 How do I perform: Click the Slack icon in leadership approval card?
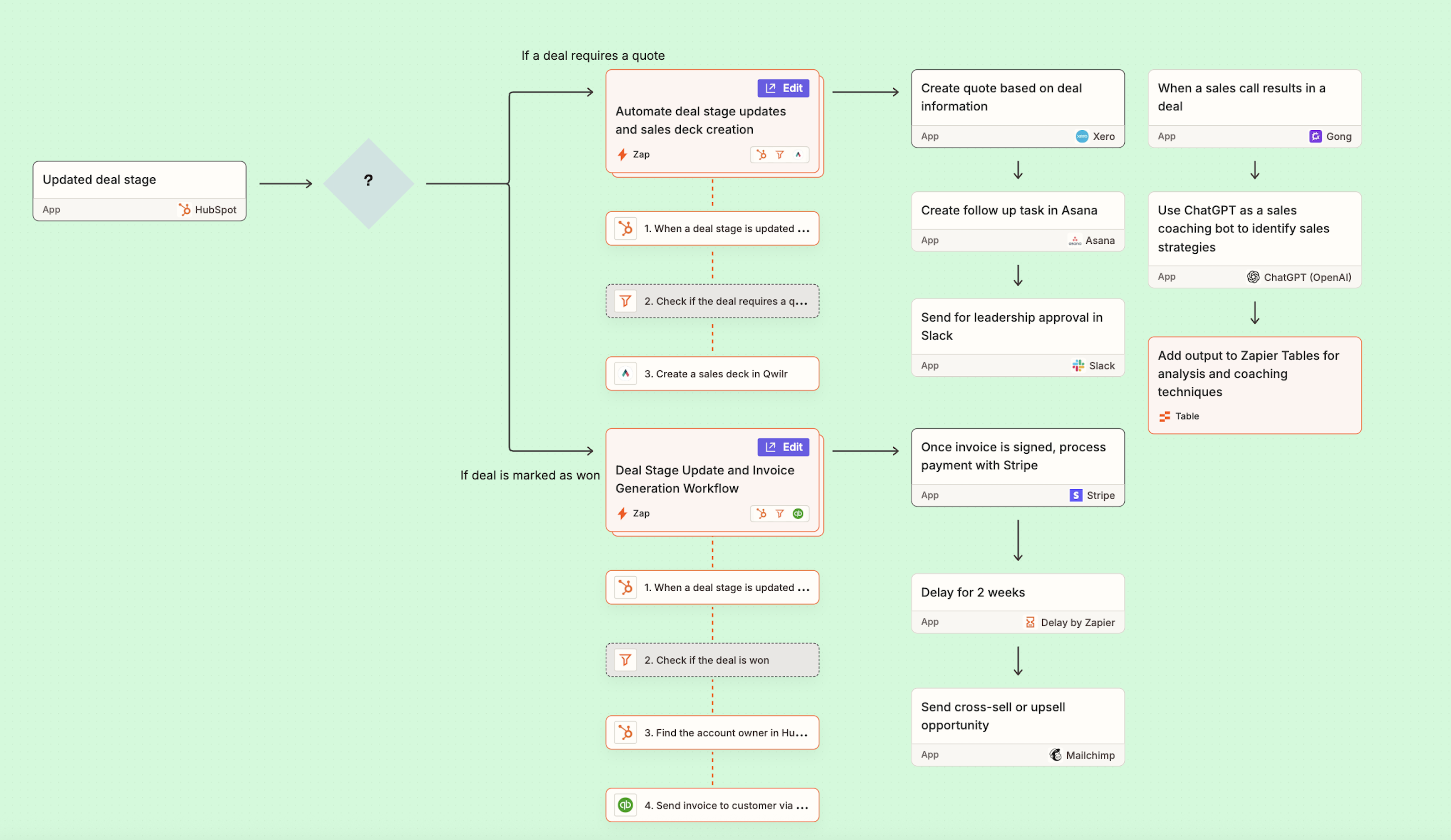click(1078, 366)
